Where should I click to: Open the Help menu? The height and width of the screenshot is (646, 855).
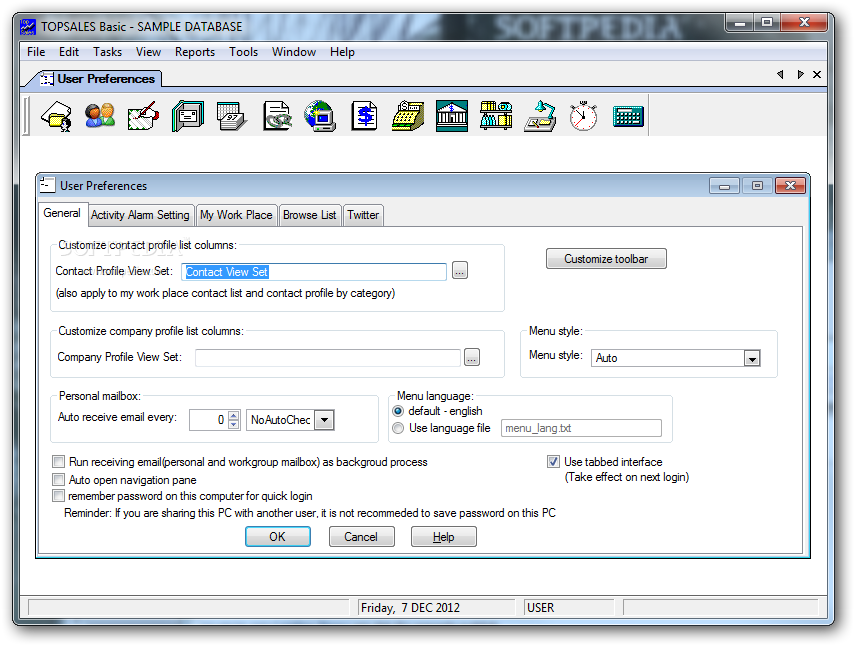click(342, 52)
